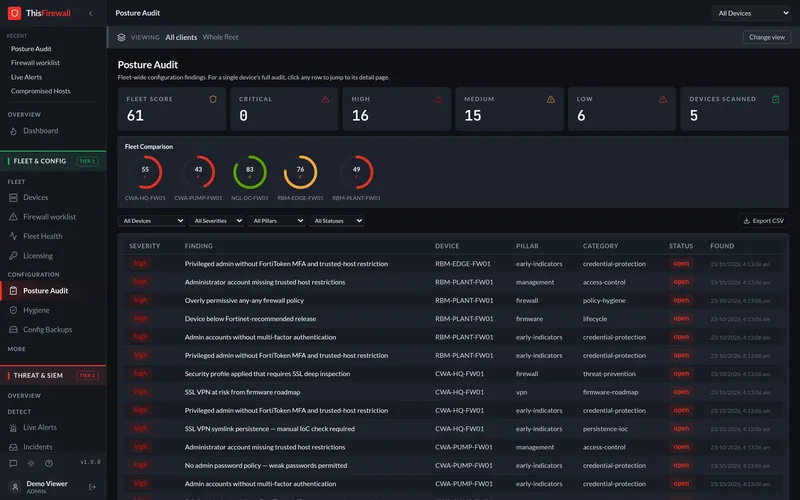800x500 pixels.
Task: Click the Incidents inbox icon
Action: point(13,447)
